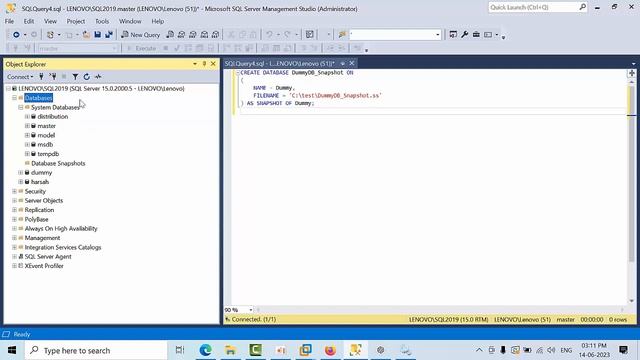This screenshot has width=640, height=360.
Task: Select the Database Snapshots folder
Action: click(x=58, y=163)
